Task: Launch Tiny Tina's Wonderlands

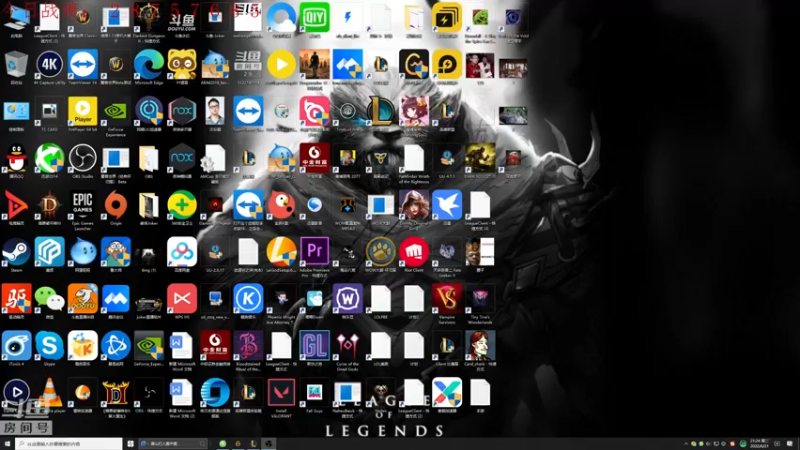Action: click(480, 299)
